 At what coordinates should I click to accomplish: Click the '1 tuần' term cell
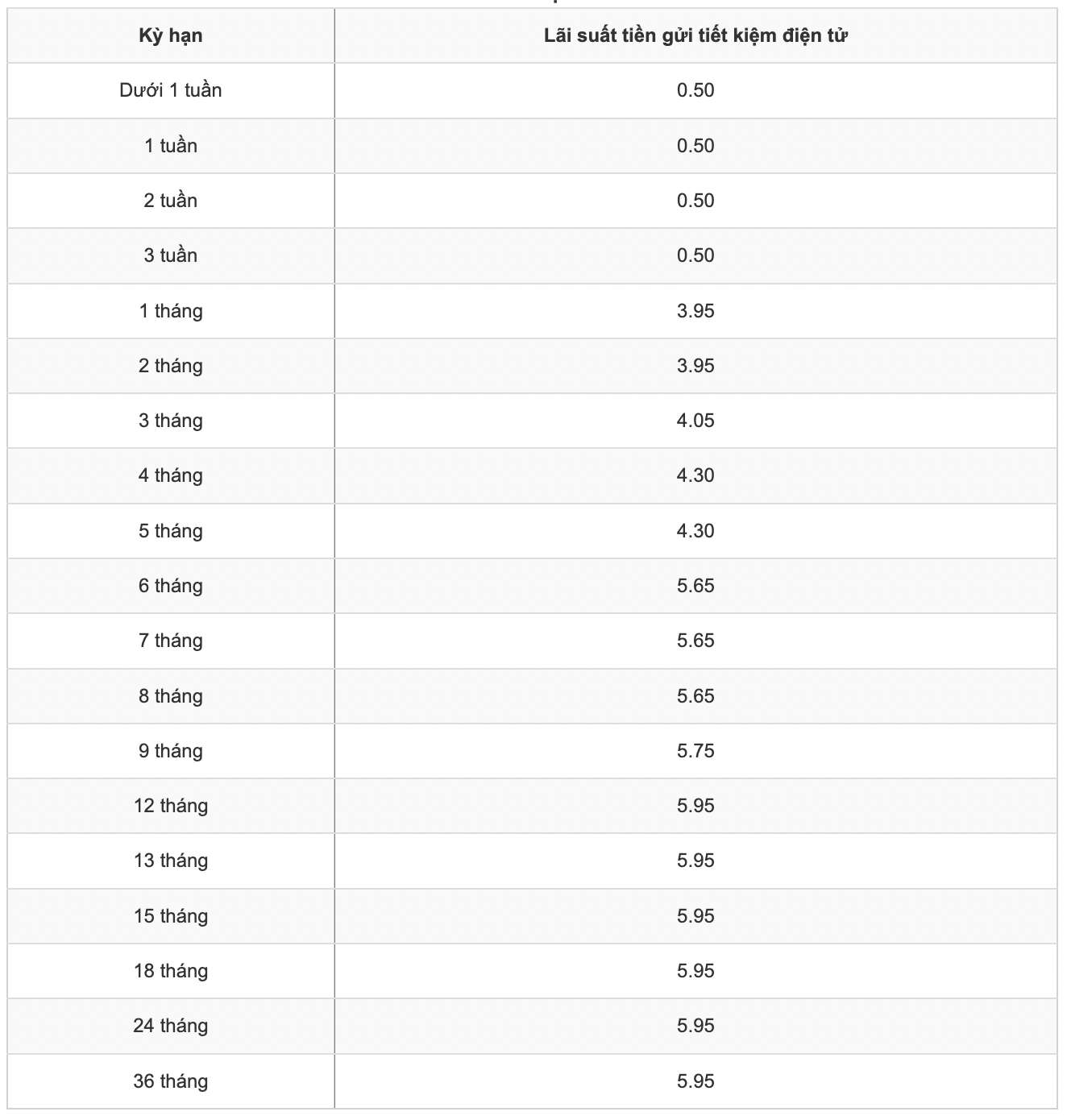click(x=171, y=146)
